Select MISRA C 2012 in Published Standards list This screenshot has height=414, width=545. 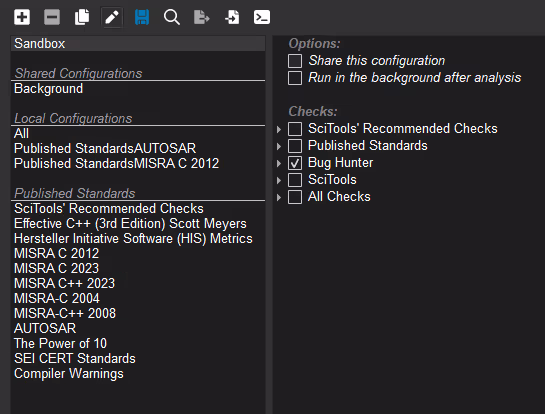pyautogui.click(x=138, y=253)
